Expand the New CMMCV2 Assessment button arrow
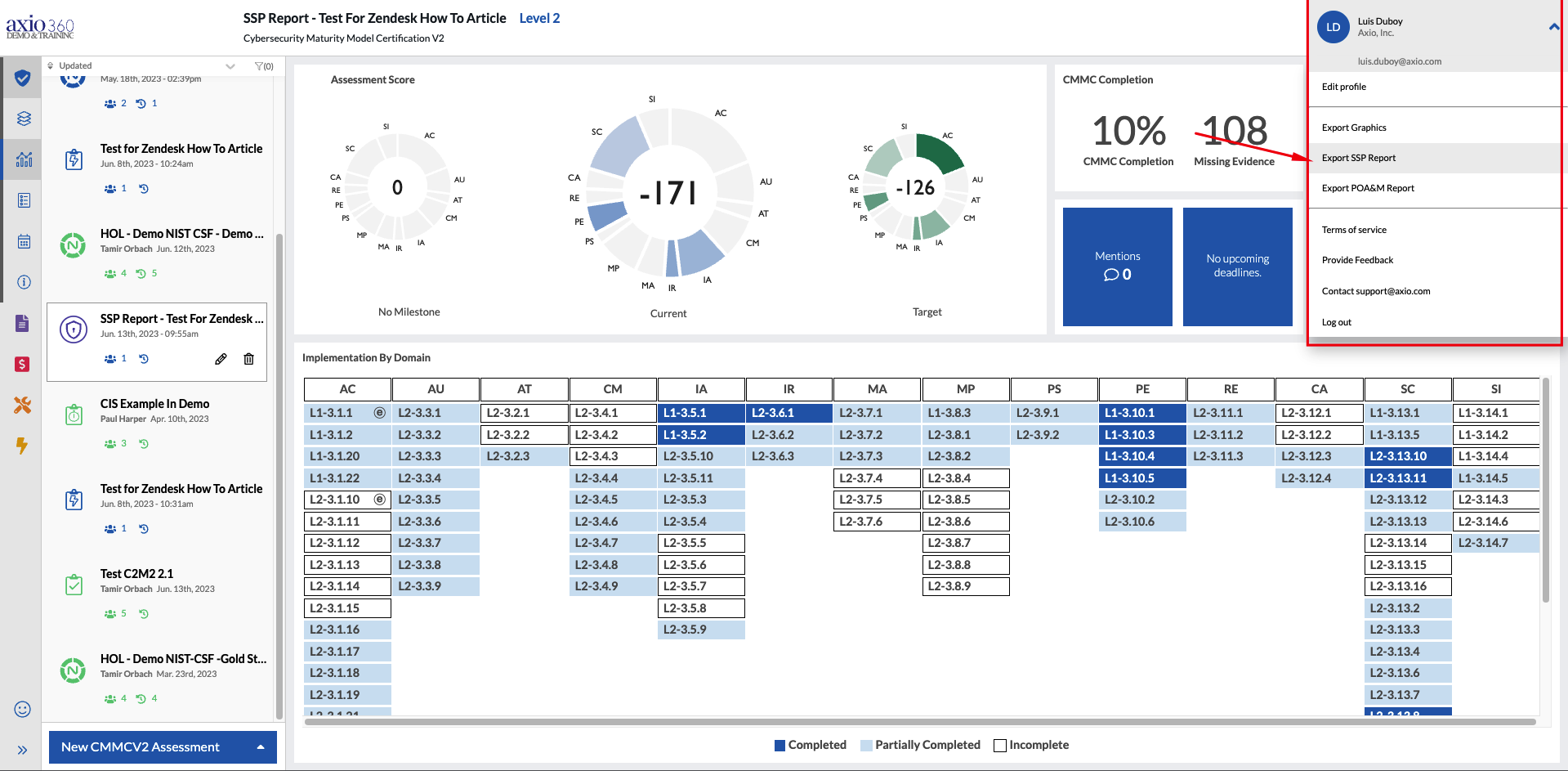The width and height of the screenshot is (1568, 771). pyautogui.click(x=261, y=747)
